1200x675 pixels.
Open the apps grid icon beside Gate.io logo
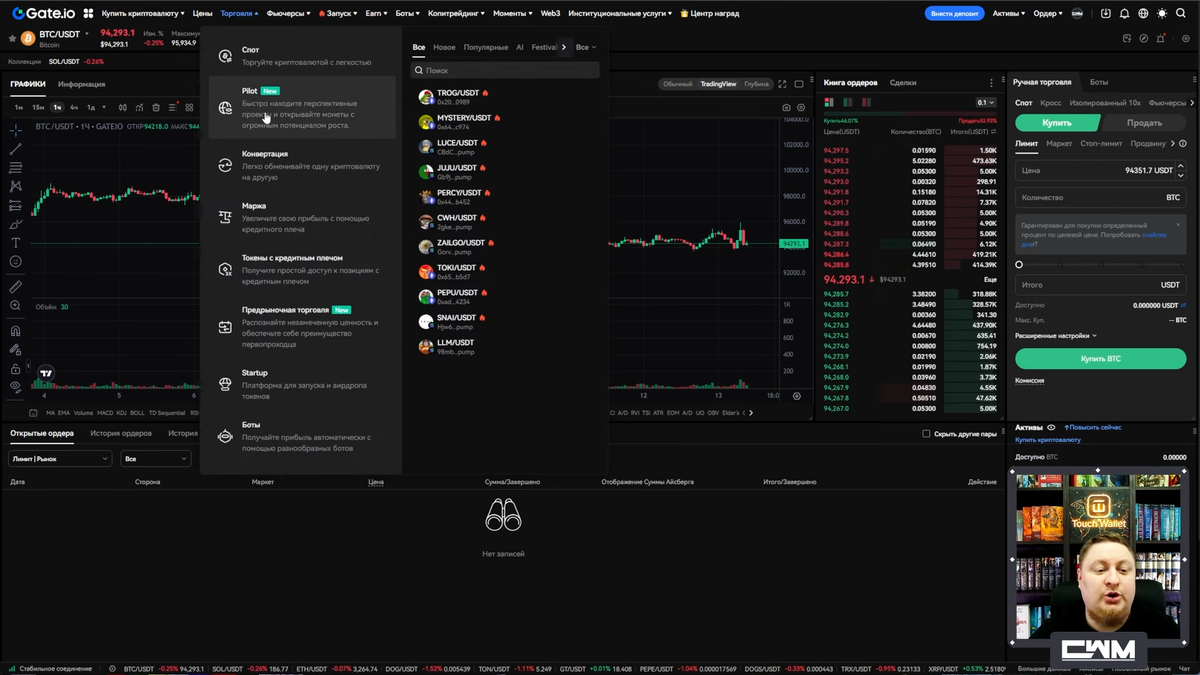pyautogui.click(x=88, y=14)
